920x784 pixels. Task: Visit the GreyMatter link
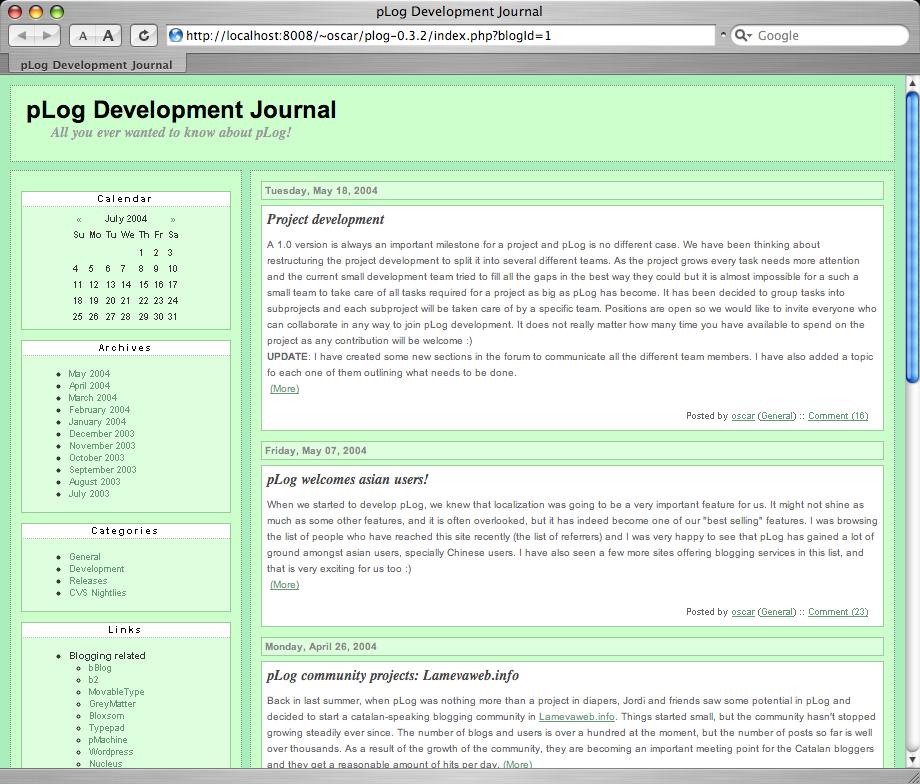[x=112, y=704]
